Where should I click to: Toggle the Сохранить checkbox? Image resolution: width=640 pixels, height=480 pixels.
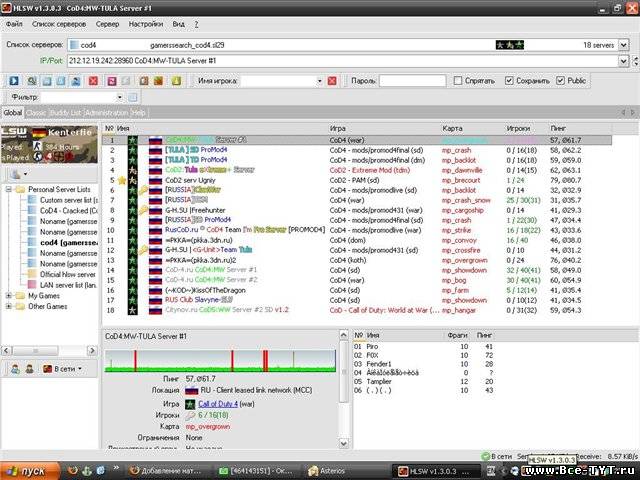coord(509,80)
